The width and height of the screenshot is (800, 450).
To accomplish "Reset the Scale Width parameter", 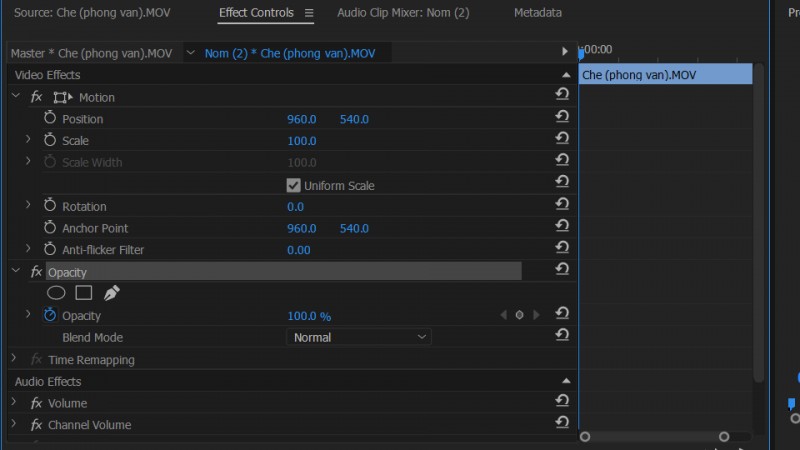I will point(562,160).
